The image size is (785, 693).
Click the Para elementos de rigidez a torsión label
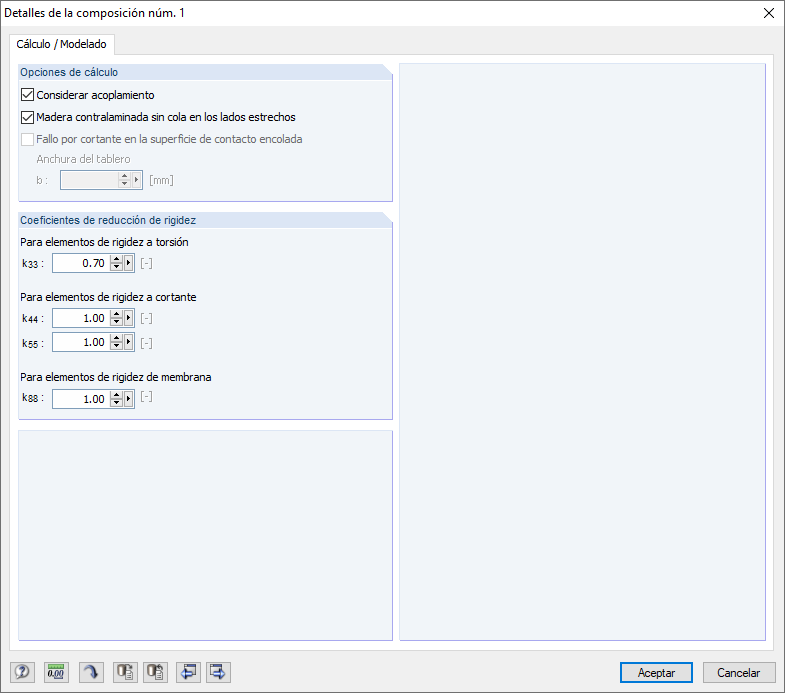click(104, 242)
